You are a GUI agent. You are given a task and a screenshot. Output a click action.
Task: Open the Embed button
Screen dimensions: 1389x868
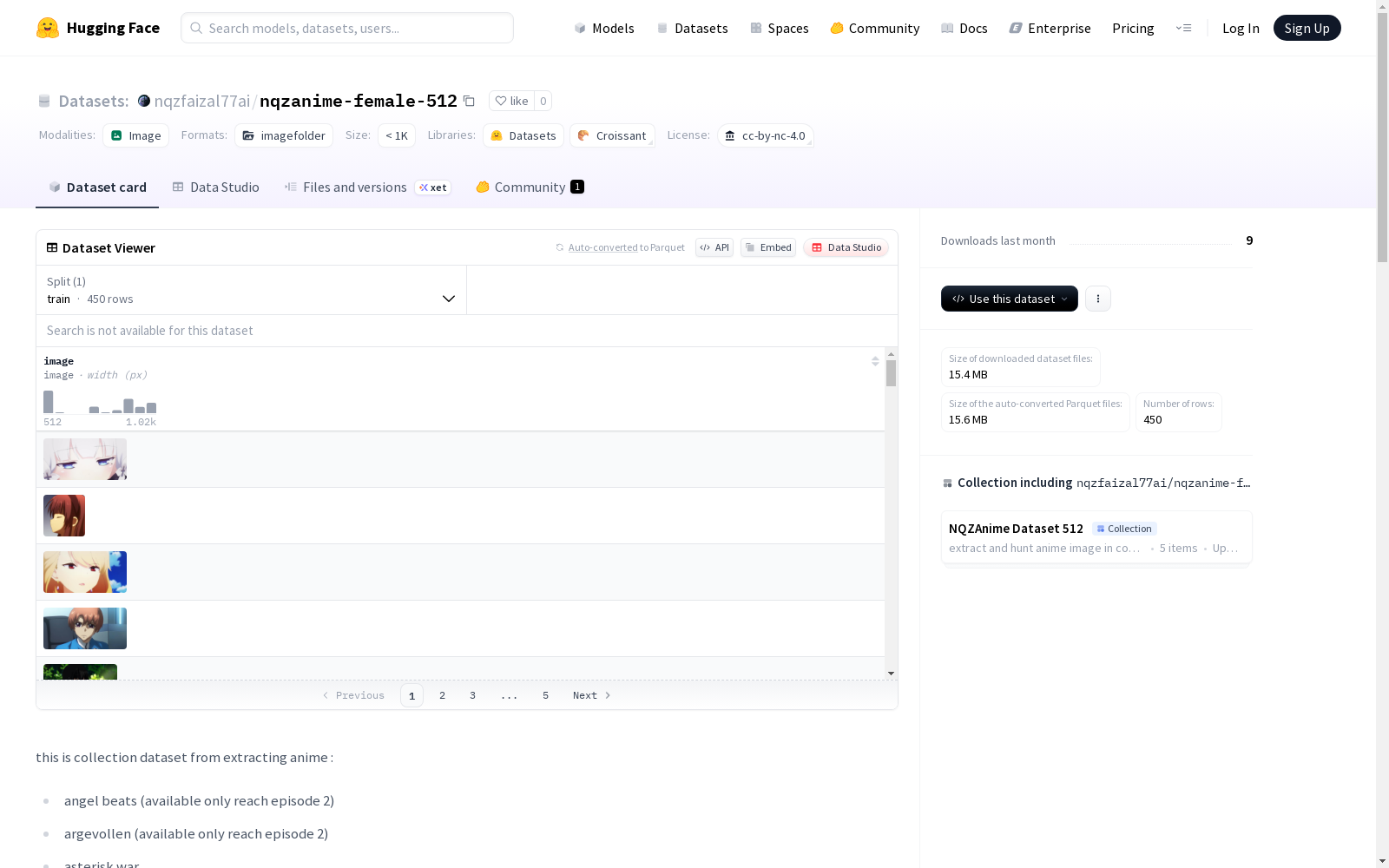[768, 247]
